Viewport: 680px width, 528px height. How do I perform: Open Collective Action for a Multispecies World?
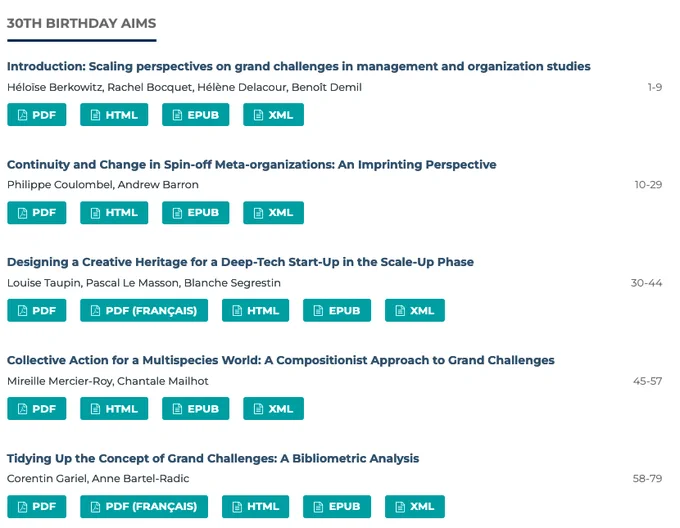tap(281, 360)
